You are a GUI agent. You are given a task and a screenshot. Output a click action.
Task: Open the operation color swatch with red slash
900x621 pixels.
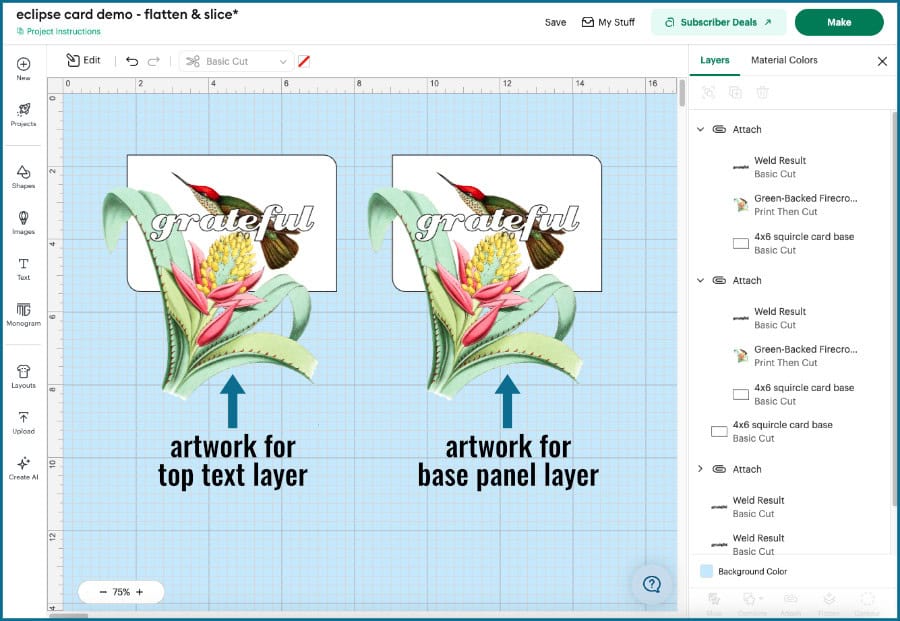click(304, 61)
